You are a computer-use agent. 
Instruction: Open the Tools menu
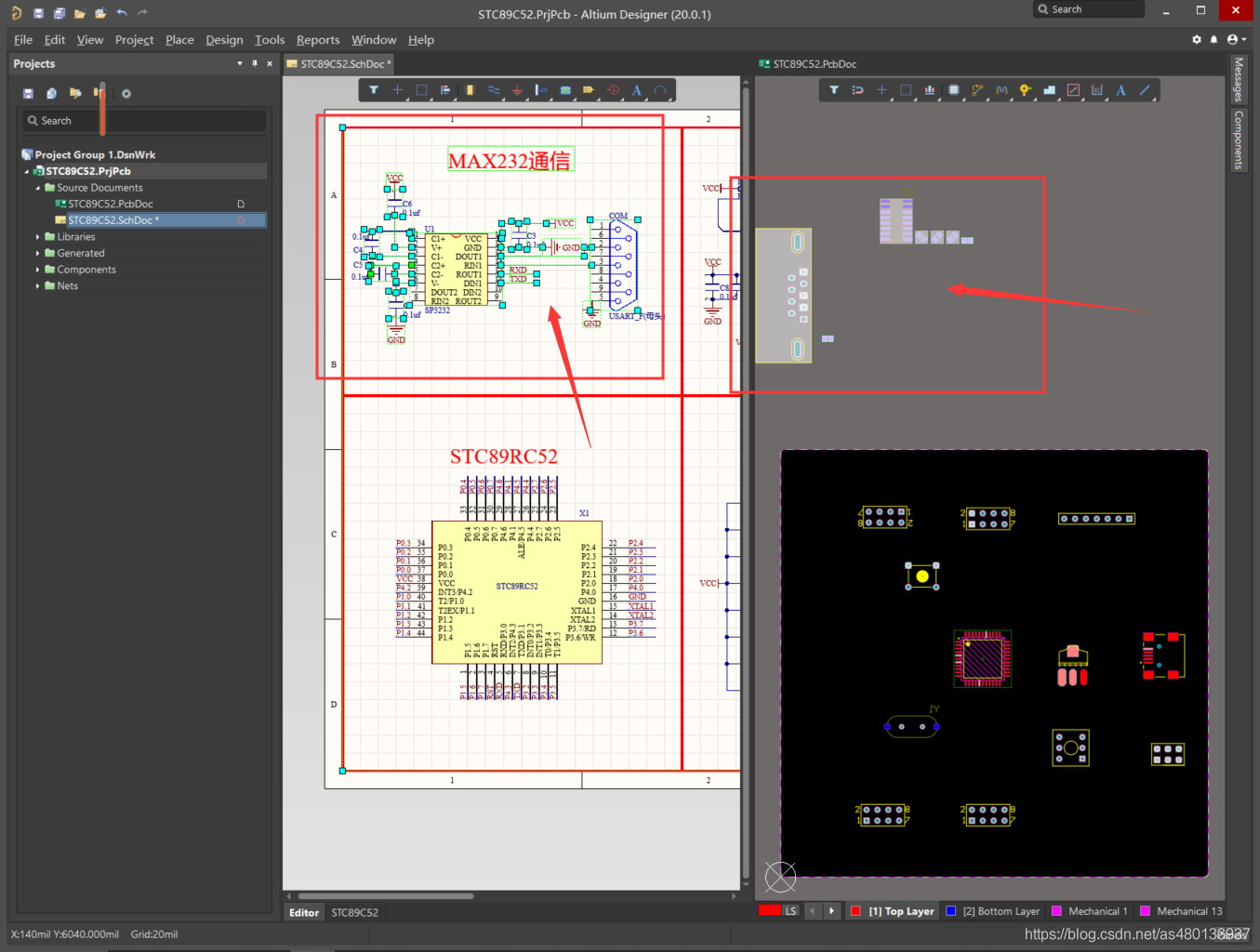tap(270, 39)
